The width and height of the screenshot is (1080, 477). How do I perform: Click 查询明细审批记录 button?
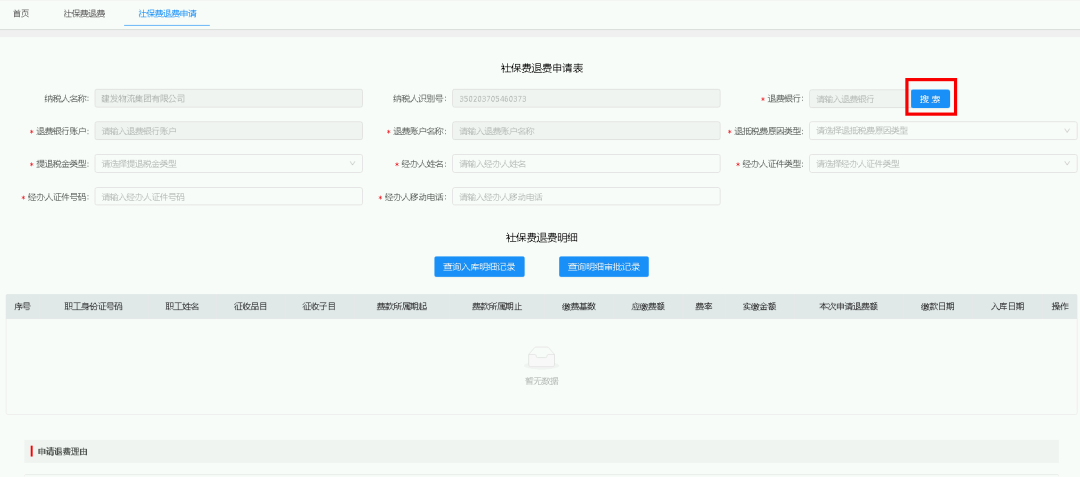pyautogui.click(x=603, y=267)
